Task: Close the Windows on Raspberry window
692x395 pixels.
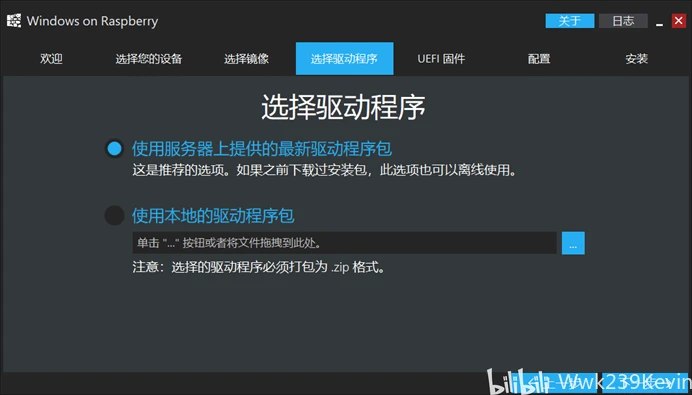Action: click(x=678, y=21)
